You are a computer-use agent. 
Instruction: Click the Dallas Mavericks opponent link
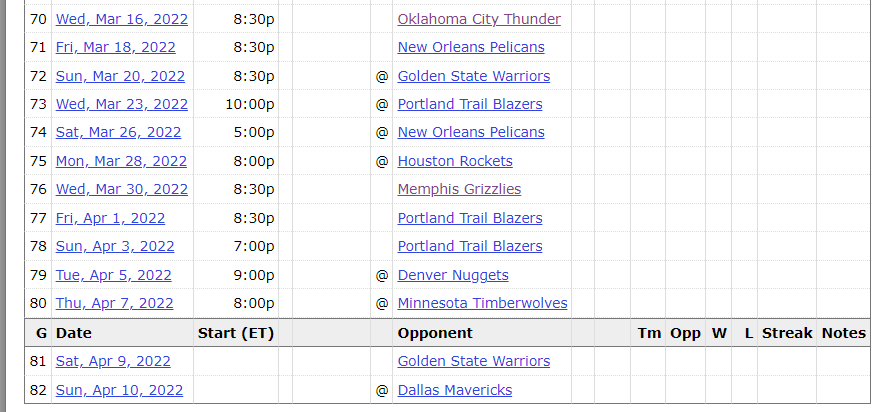[x=455, y=390]
